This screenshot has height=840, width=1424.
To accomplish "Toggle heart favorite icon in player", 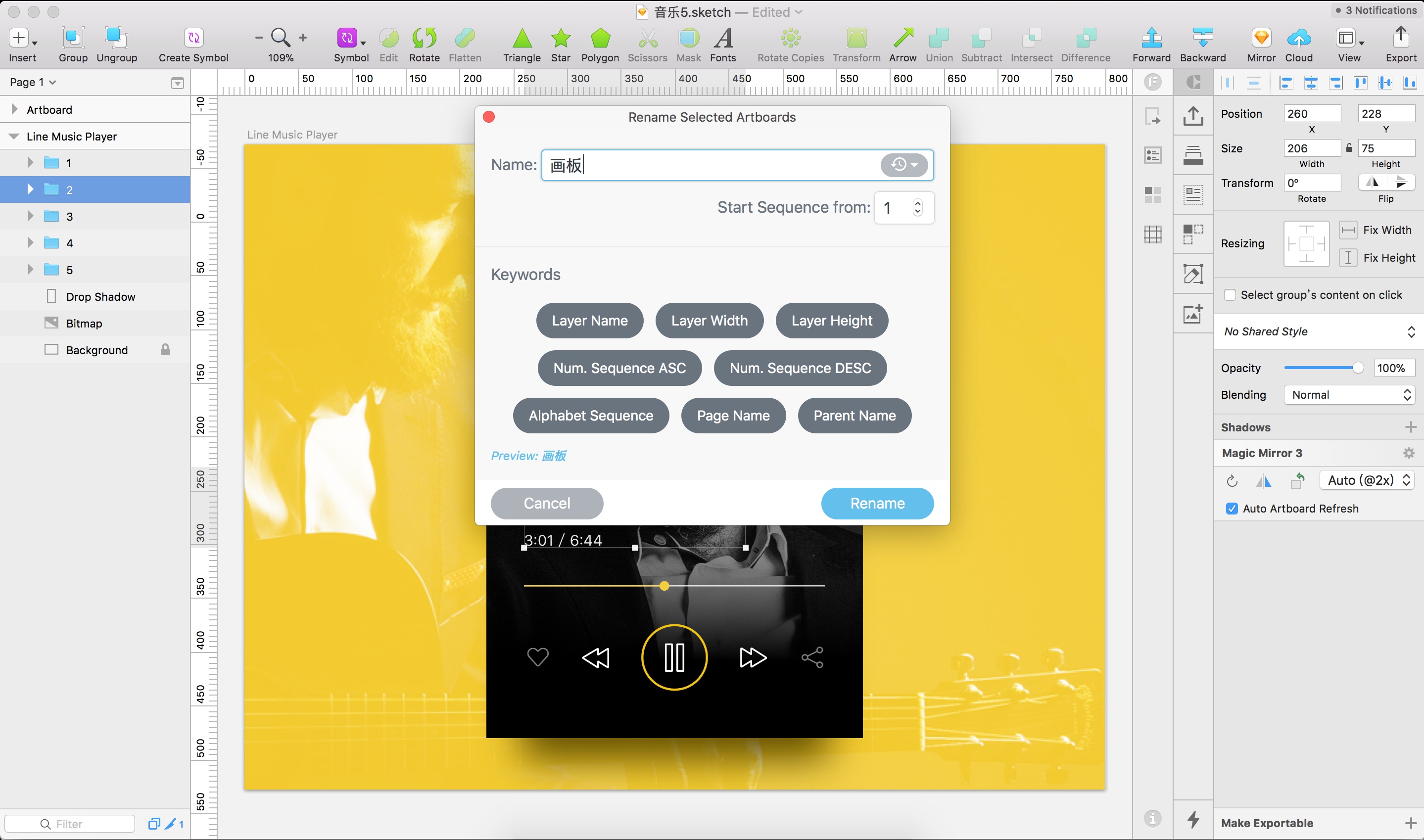I will [538, 657].
